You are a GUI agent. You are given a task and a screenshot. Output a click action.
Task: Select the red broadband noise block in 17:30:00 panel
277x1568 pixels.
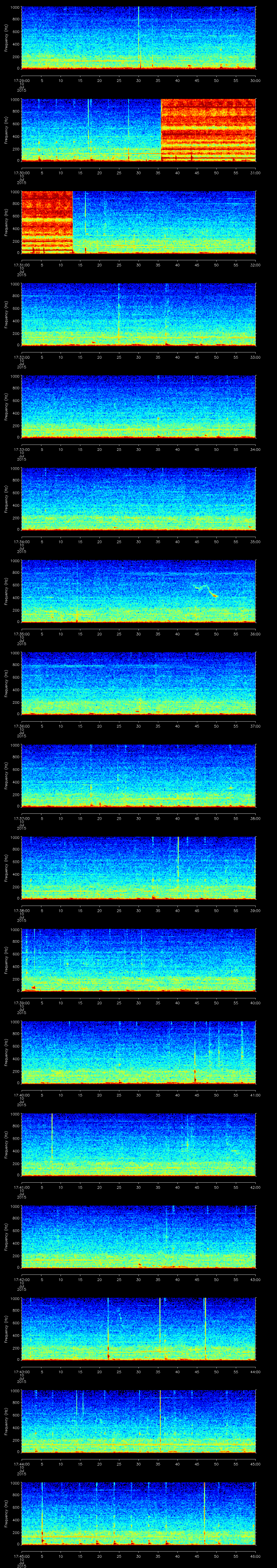coord(208,130)
